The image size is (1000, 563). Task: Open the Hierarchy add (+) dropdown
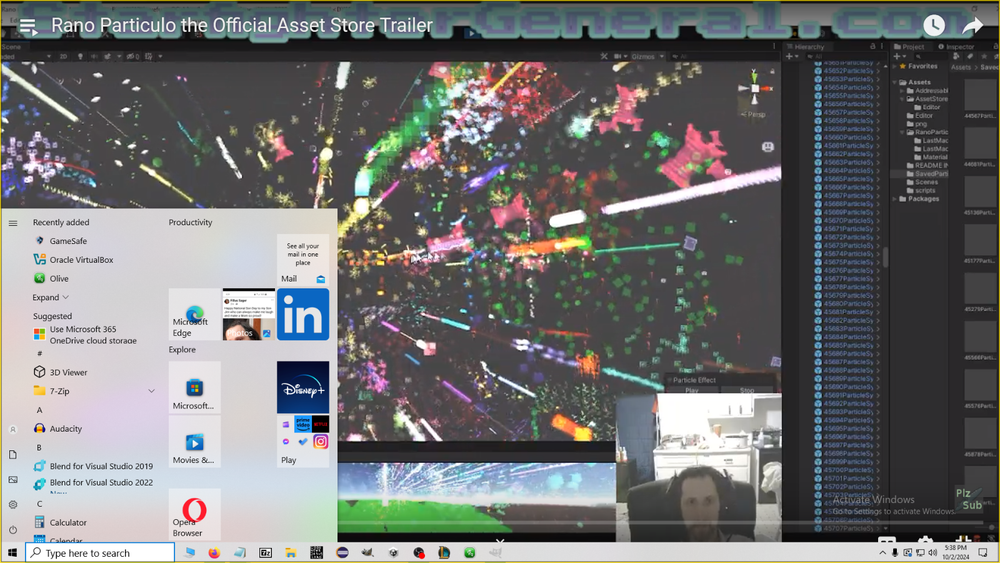point(791,56)
